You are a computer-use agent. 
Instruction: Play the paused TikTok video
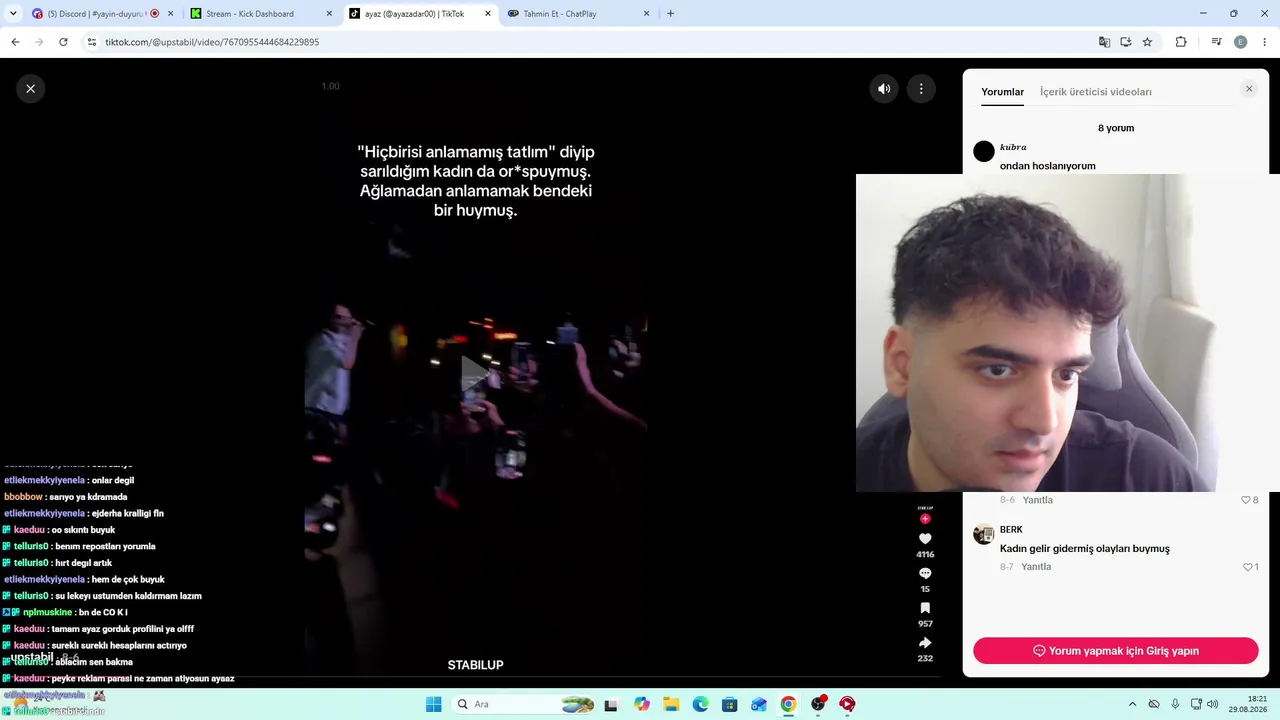(x=475, y=373)
